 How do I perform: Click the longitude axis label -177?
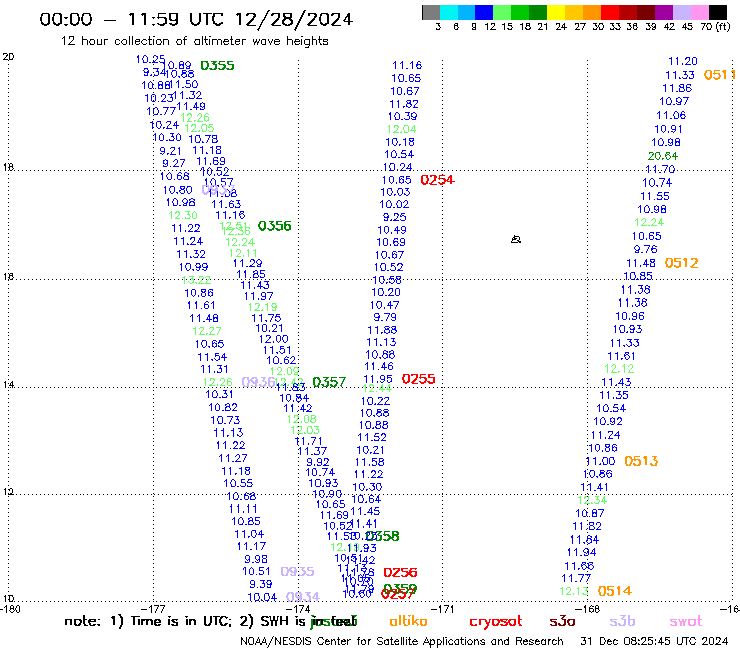pos(153,609)
